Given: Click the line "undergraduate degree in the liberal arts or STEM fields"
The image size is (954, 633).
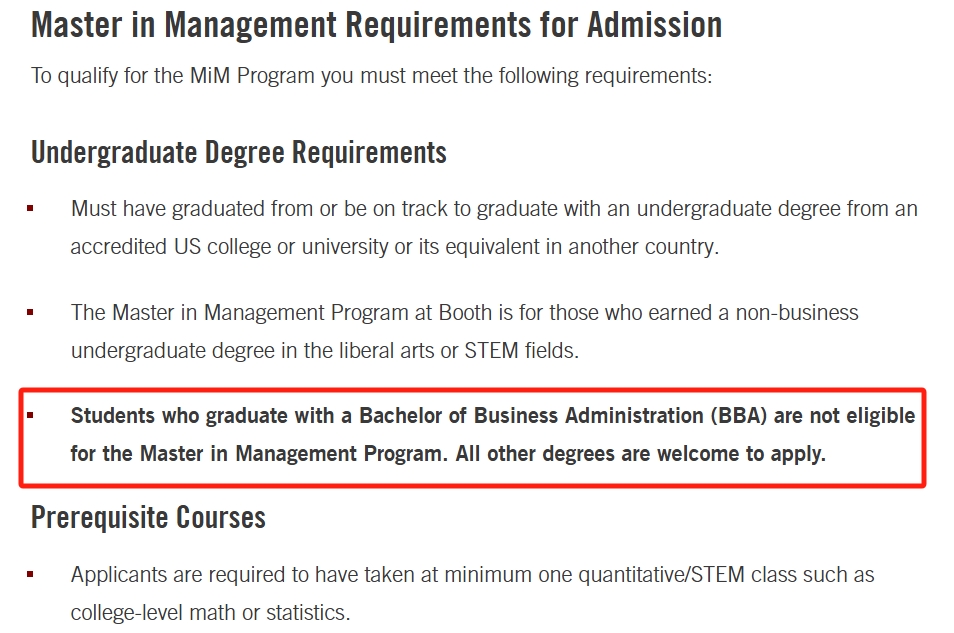Looking at the screenshot, I should coord(325,351).
